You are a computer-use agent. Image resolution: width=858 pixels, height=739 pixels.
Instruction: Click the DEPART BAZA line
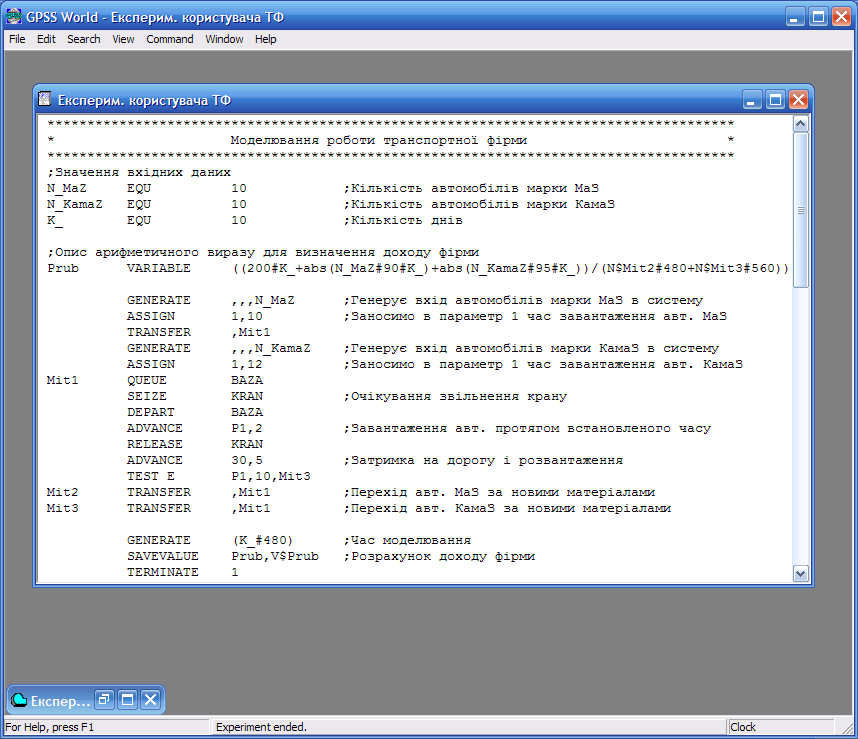pos(195,412)
